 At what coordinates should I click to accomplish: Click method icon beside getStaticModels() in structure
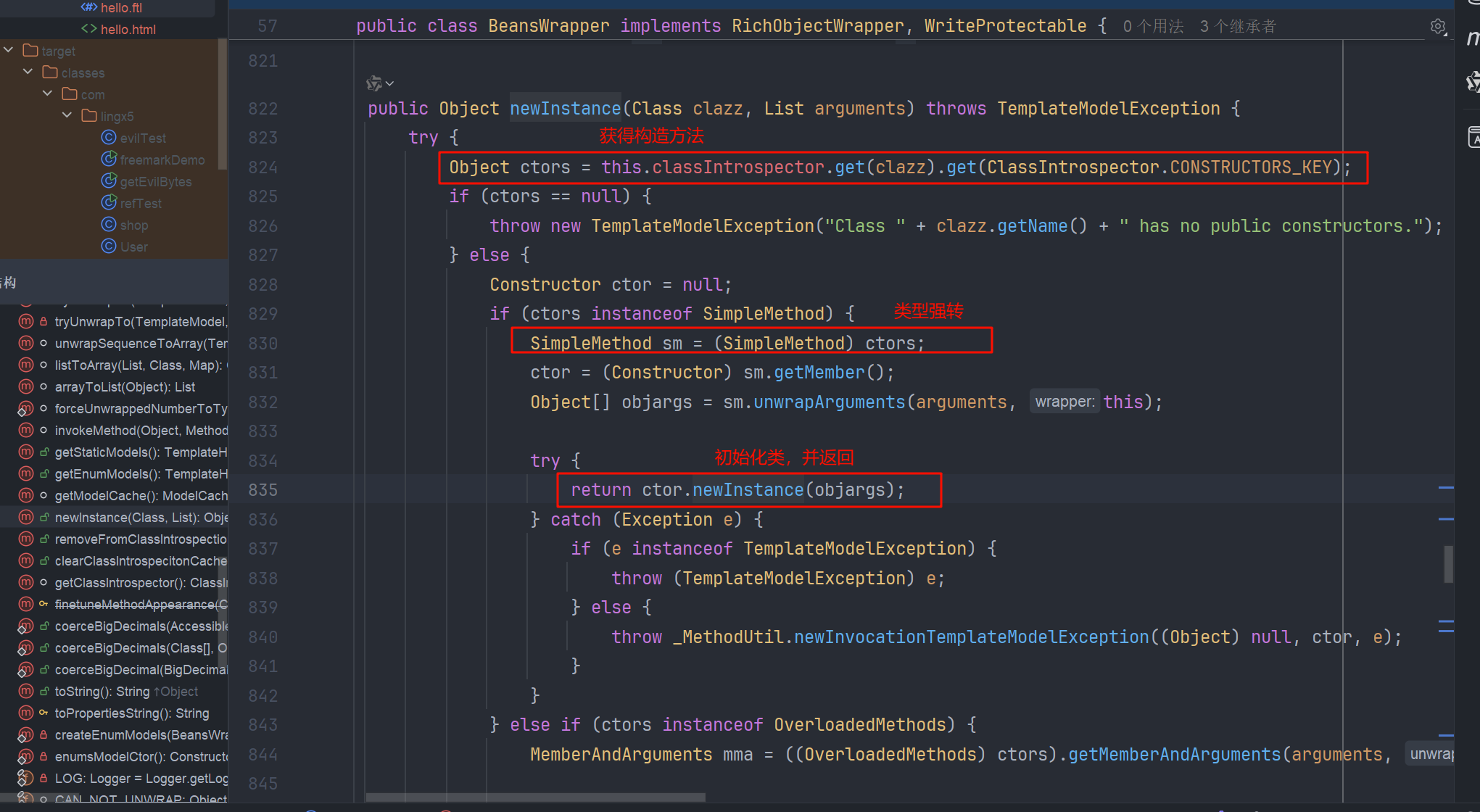[26, 452]
